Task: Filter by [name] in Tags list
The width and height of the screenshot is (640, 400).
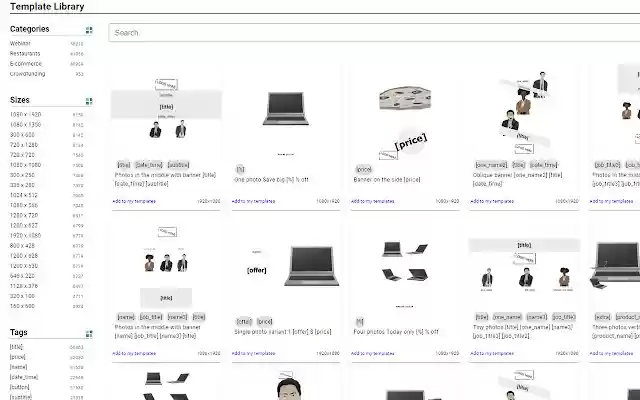Action: pyautogui.click(x=18, y=367)
